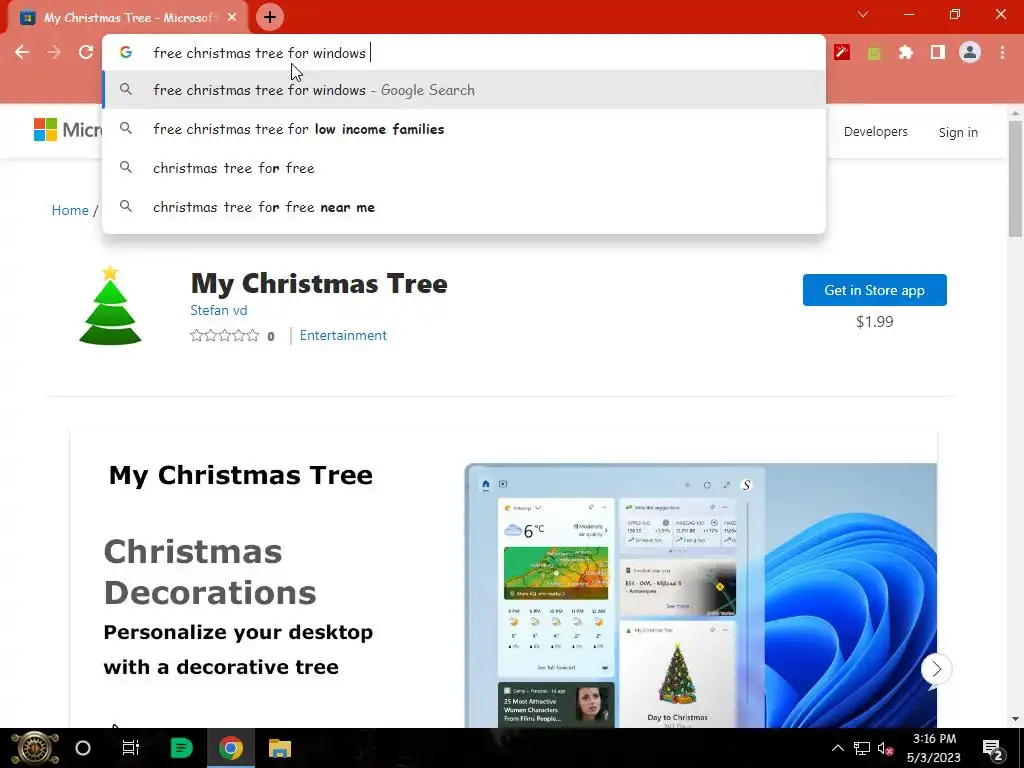Close the My Christmas Tree tab
Screen dimensions: 1024x768
coord(232,18)
